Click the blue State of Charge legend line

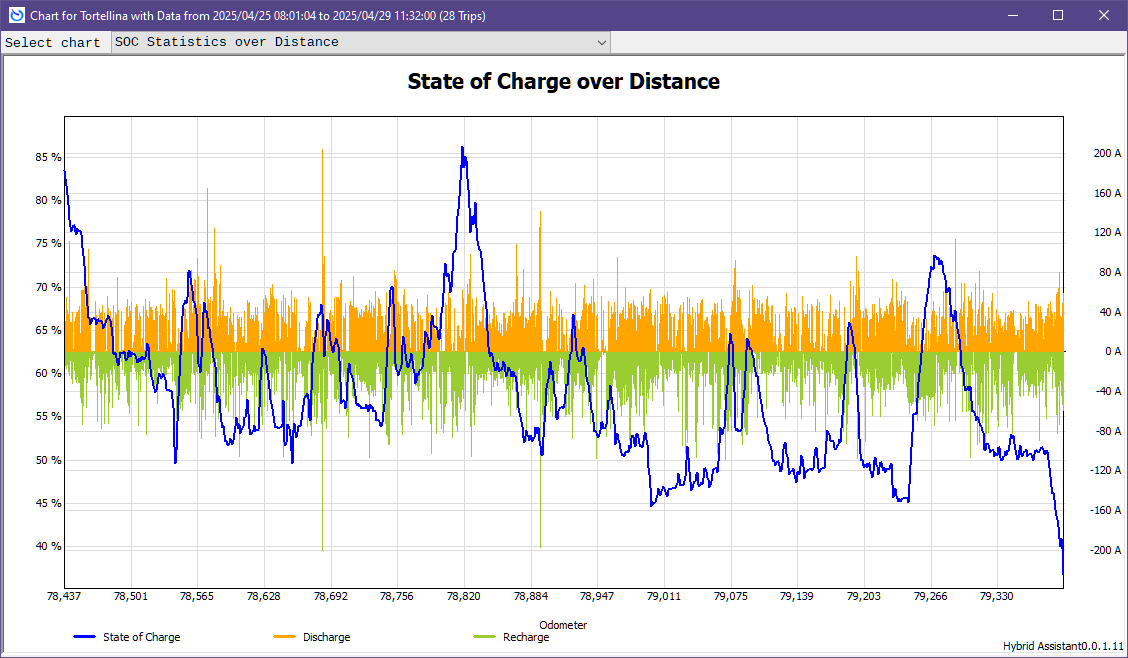(x=86, y=637)
